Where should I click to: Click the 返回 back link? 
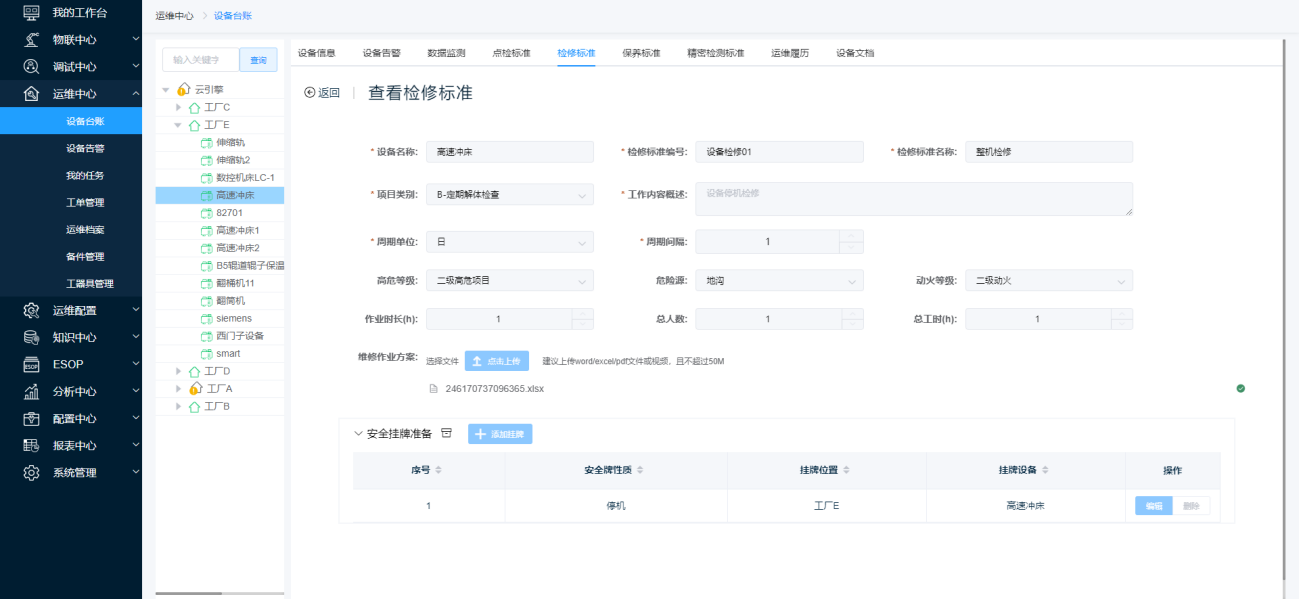click(322, 93)
